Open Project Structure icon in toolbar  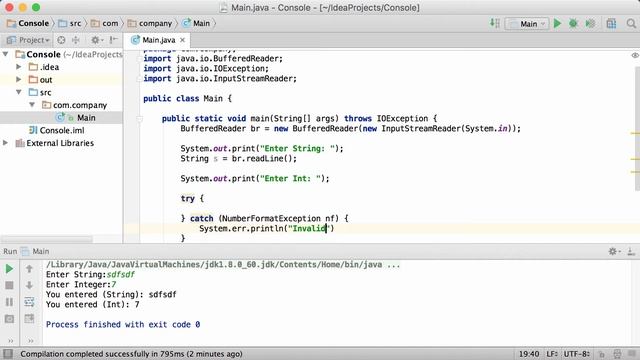611,24
